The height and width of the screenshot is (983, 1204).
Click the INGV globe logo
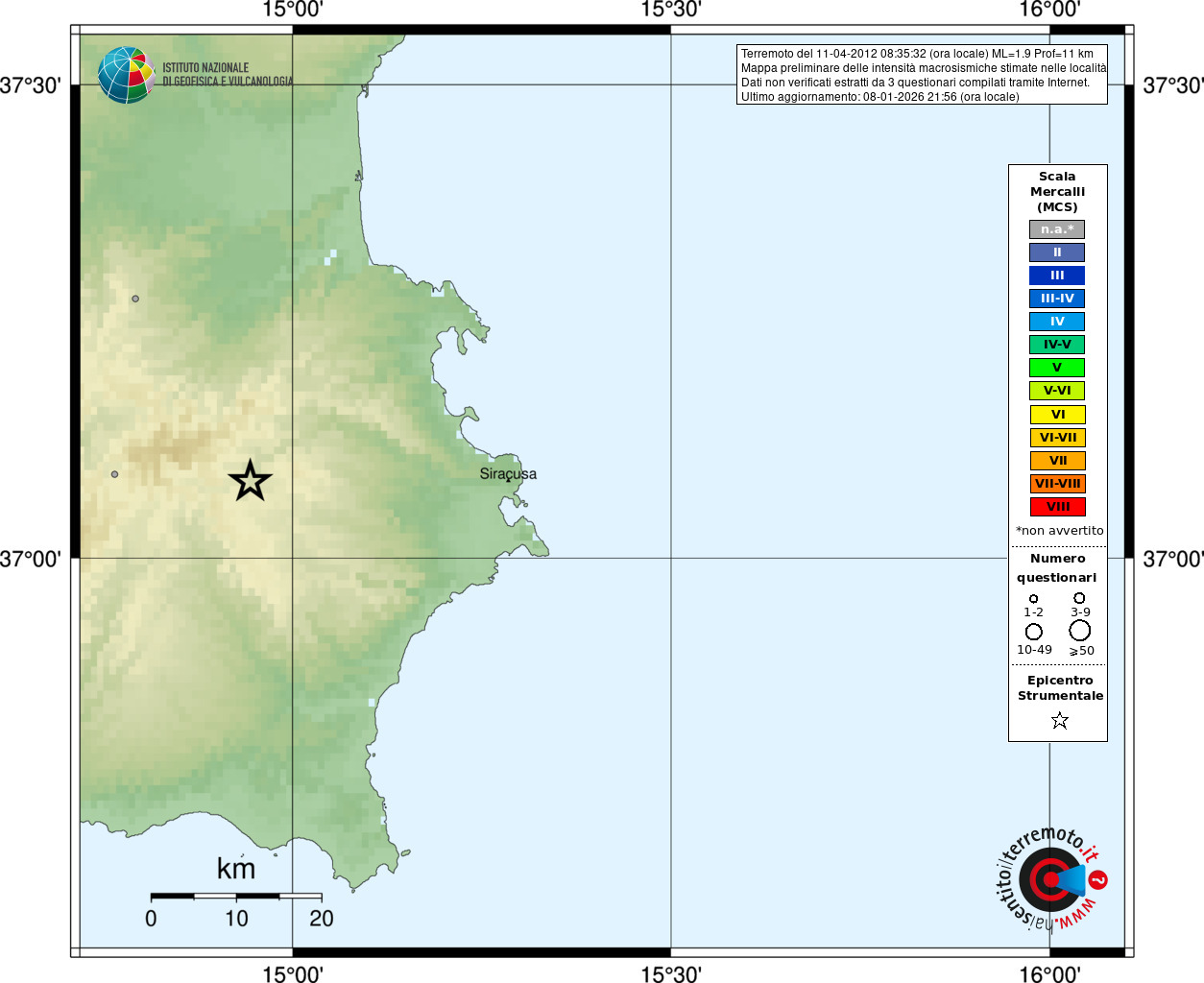(x=126, y=75)
